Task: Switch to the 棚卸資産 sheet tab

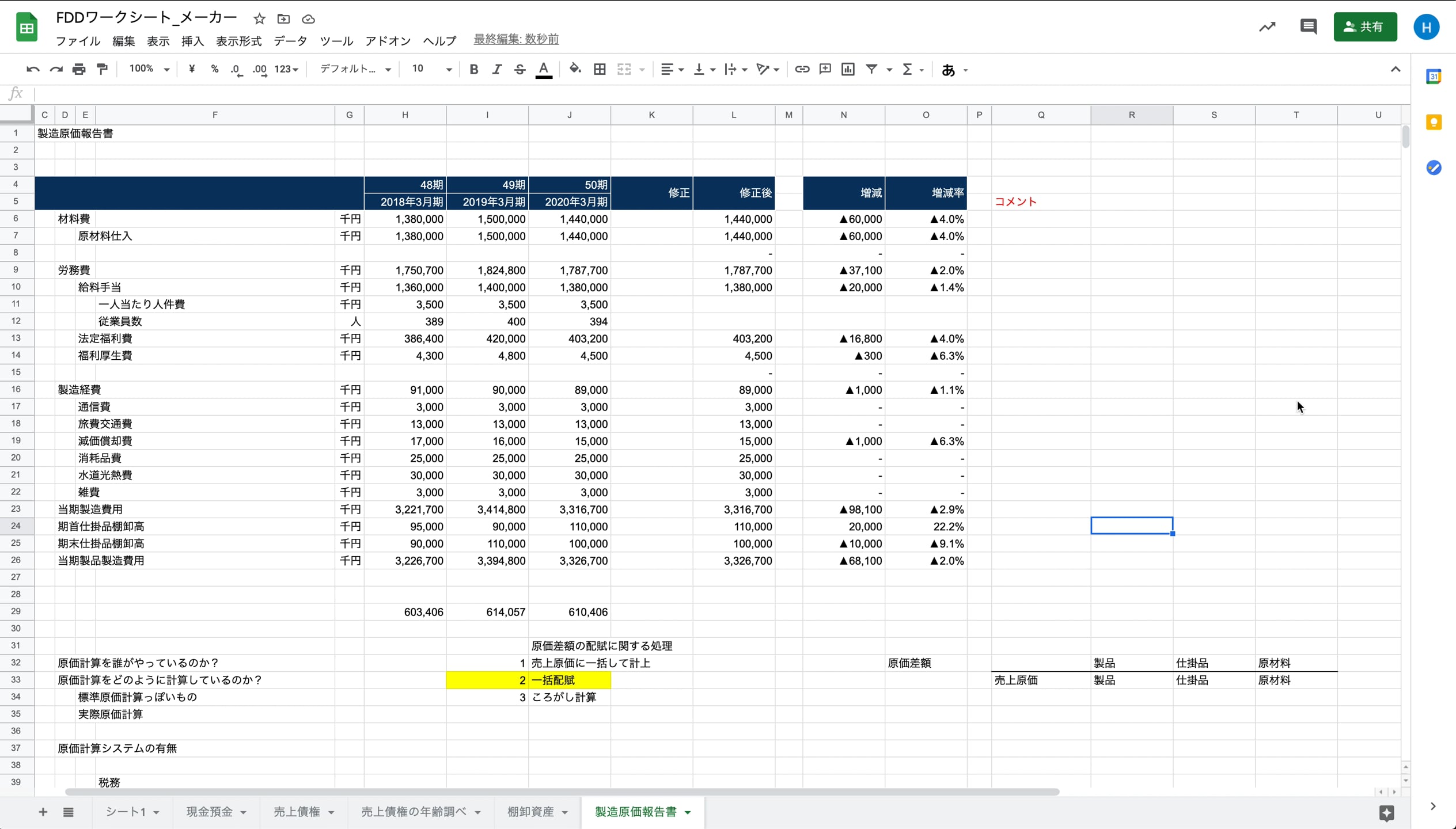Action: pos(530,812)
